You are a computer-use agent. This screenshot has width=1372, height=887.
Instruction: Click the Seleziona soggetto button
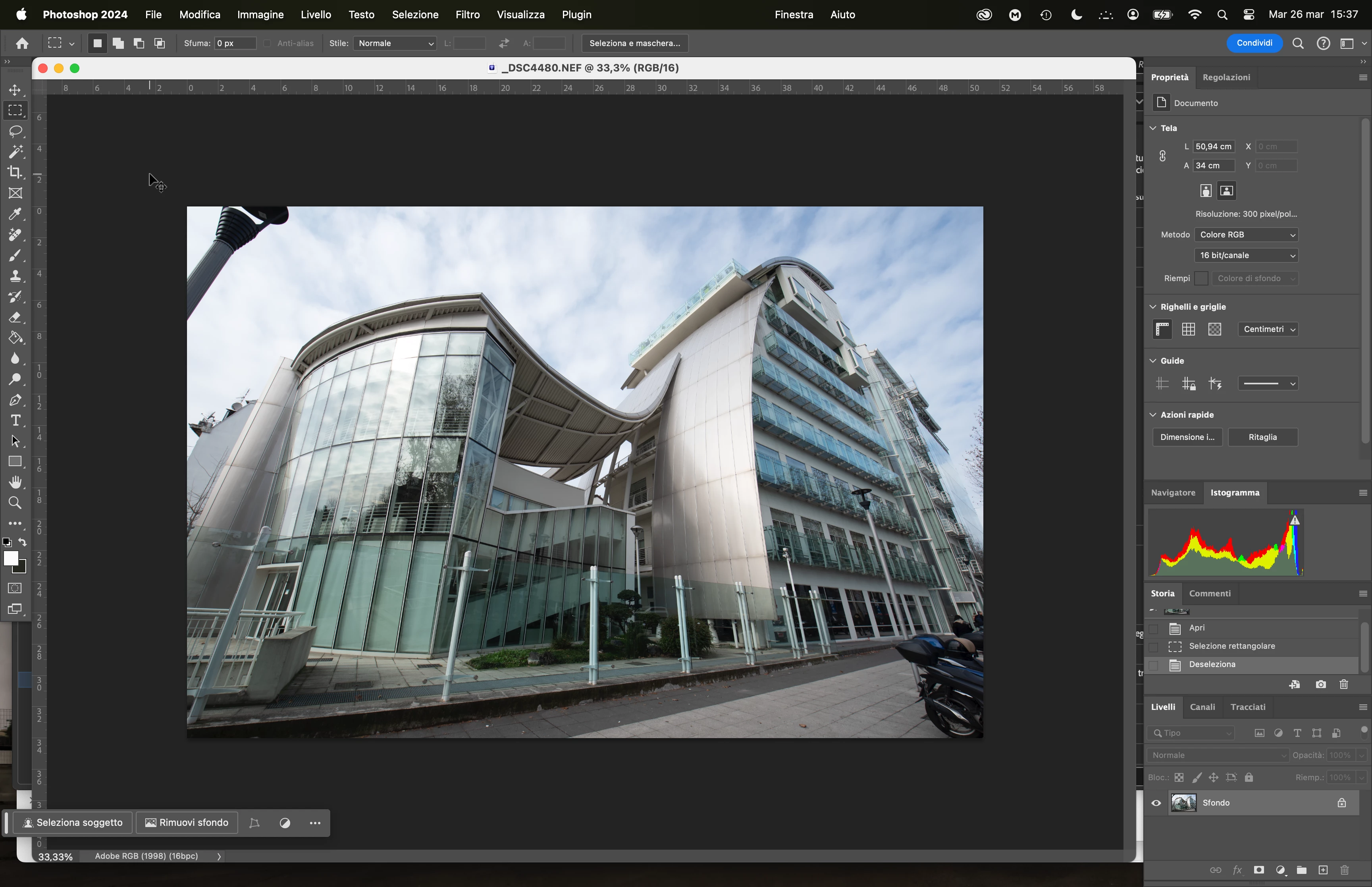[73, 823]
